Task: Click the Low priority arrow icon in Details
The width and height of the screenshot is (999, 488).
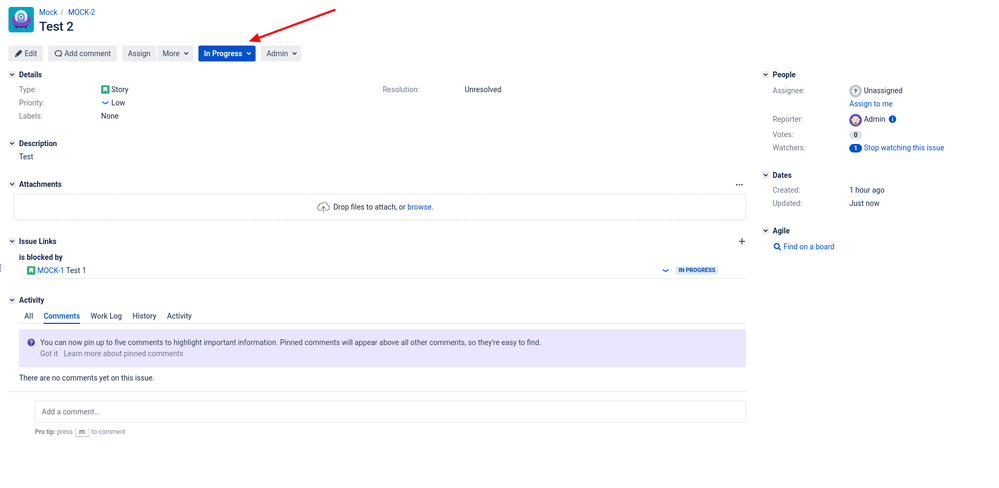Action: (x=105, y=103)
